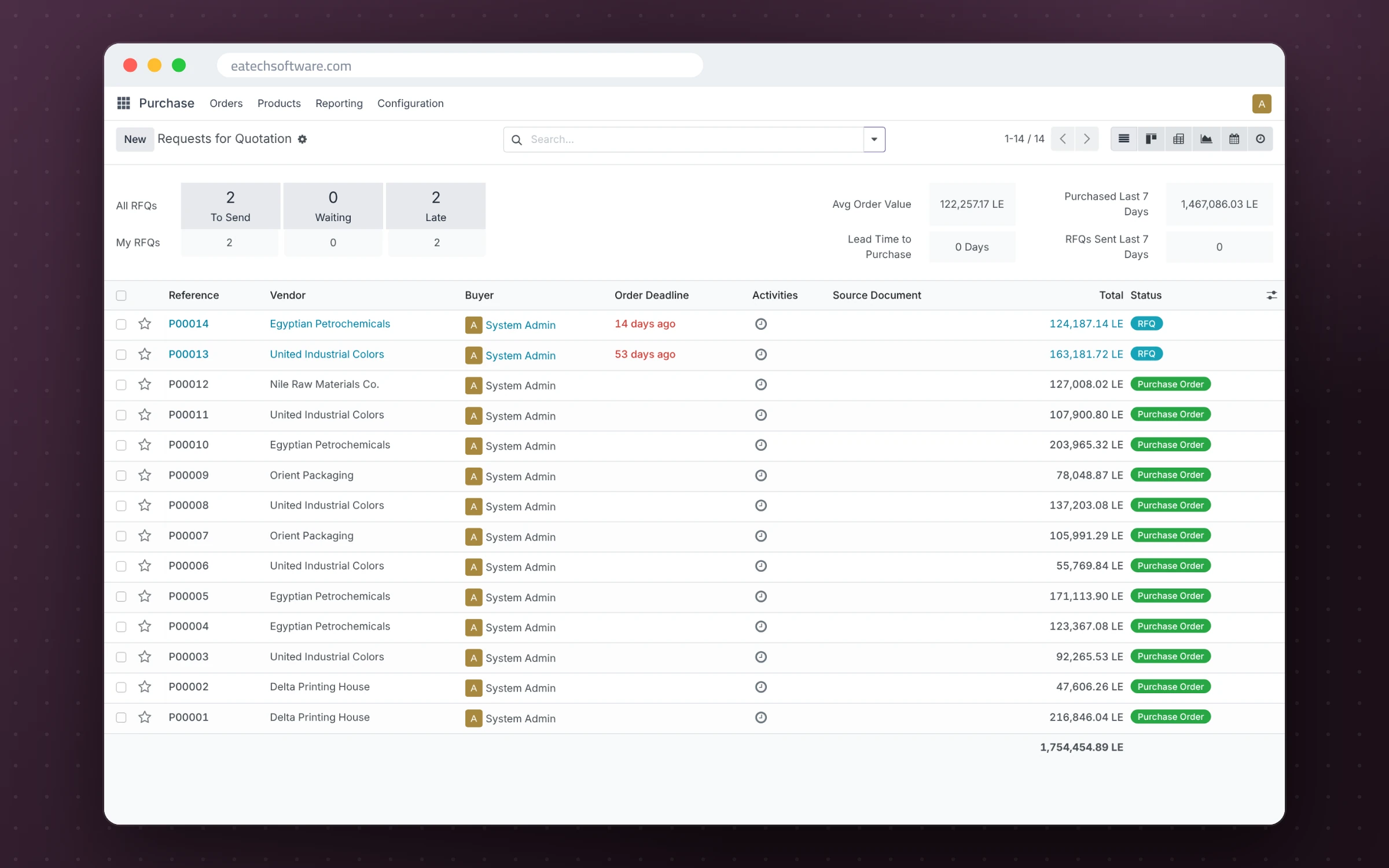
Task: Switch to list view
Action: click(1124, 139)
